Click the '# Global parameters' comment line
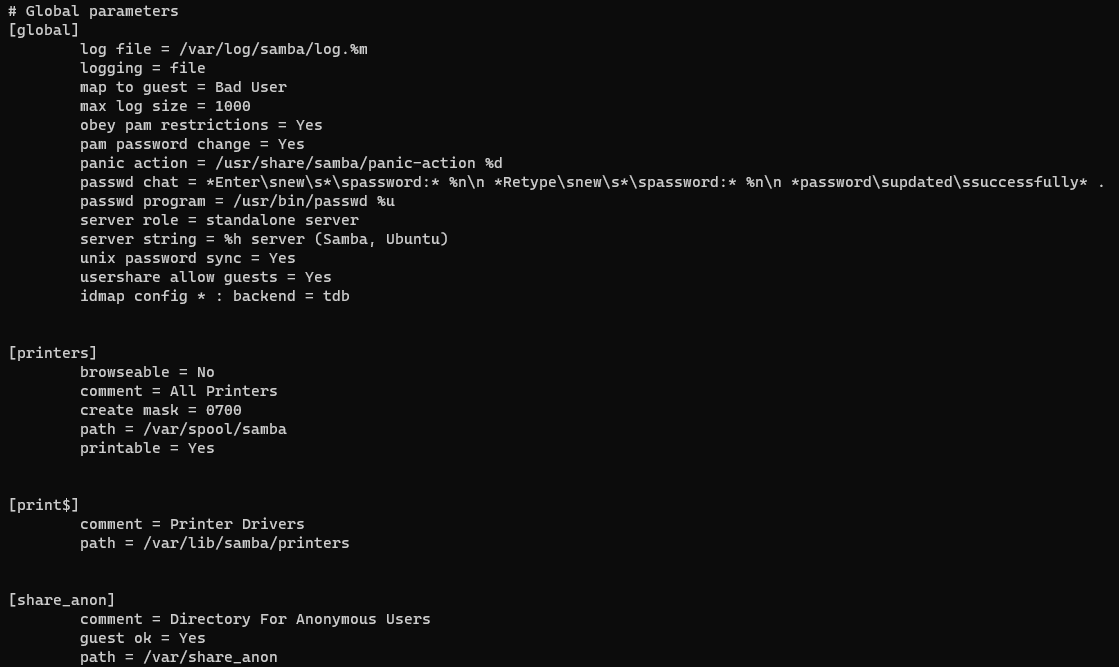Viewport: 1119px width, 667px height. coord(93,11)
